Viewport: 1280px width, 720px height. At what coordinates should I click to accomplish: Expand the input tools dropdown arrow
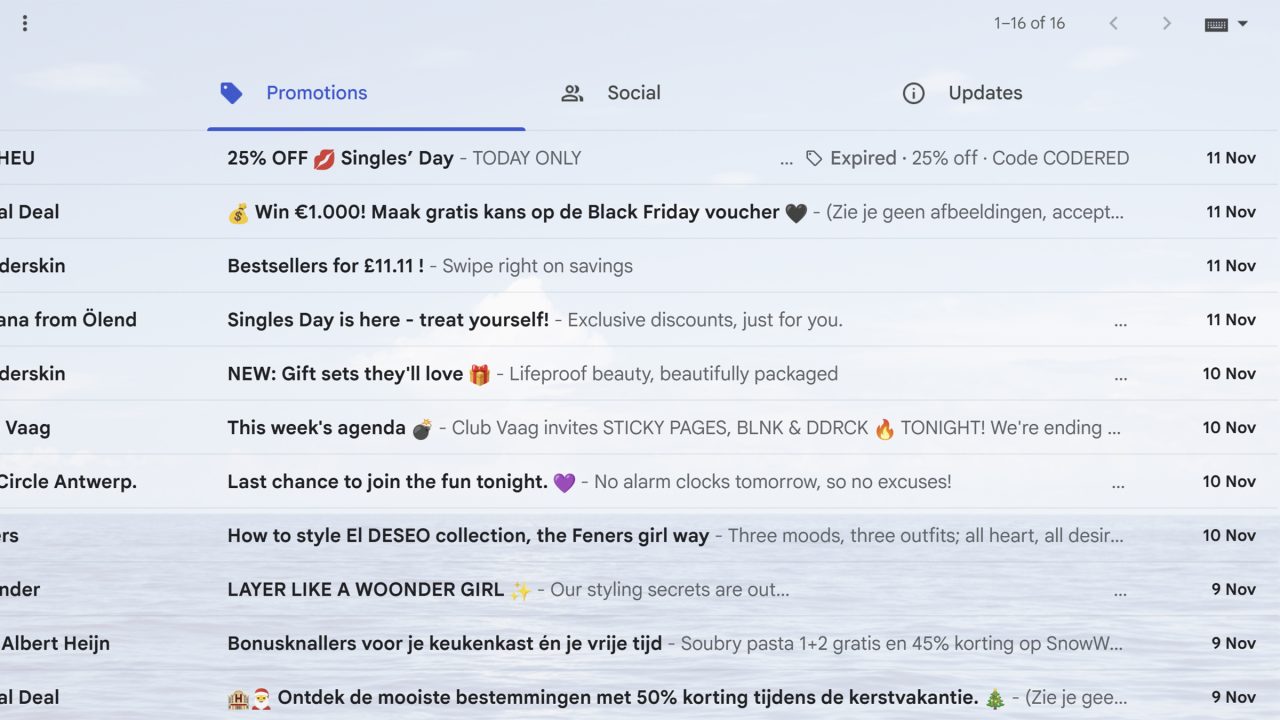tap(1243, 24)
